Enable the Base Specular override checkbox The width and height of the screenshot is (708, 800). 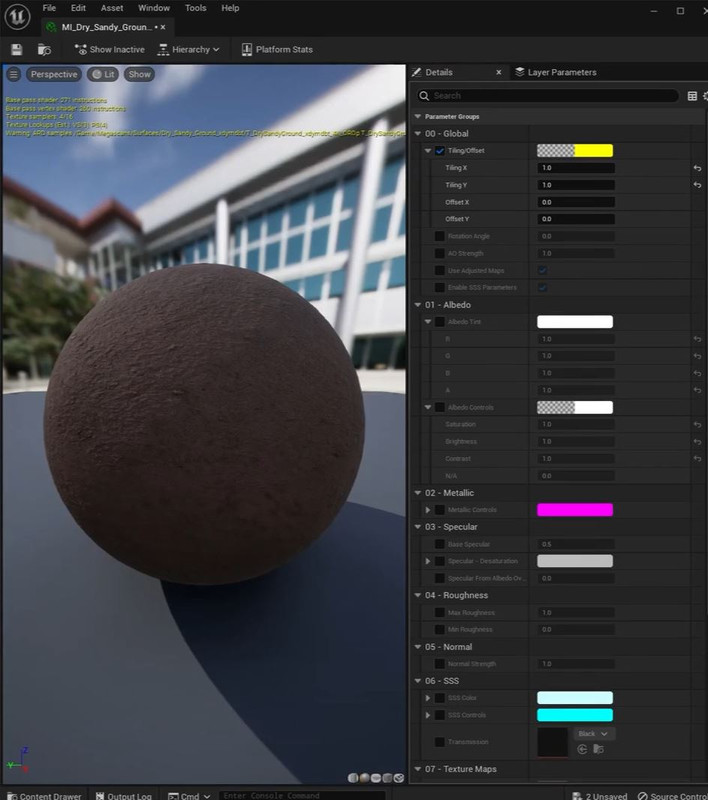(440, 544)
